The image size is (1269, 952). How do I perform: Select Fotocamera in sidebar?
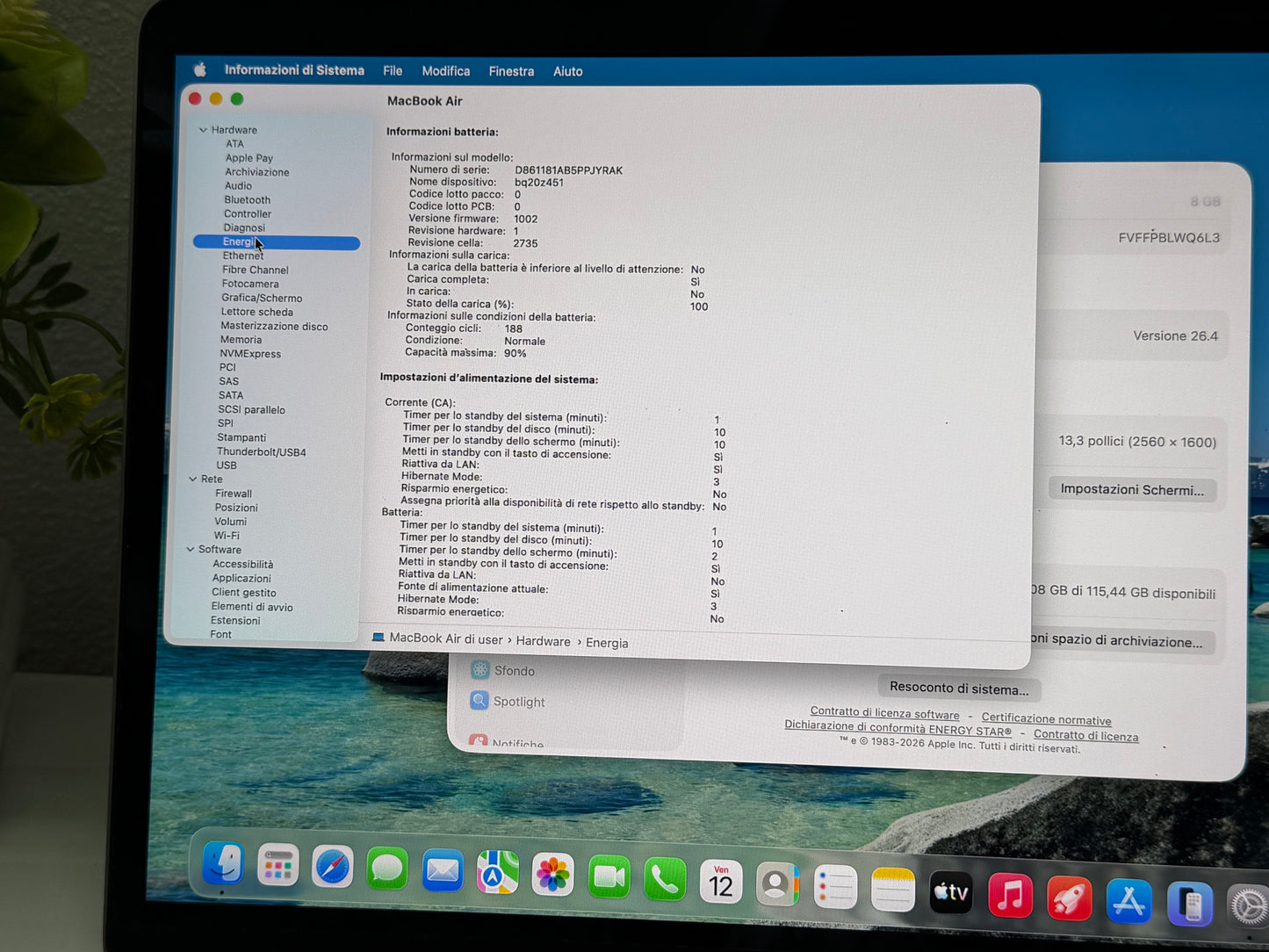point(250,284)
